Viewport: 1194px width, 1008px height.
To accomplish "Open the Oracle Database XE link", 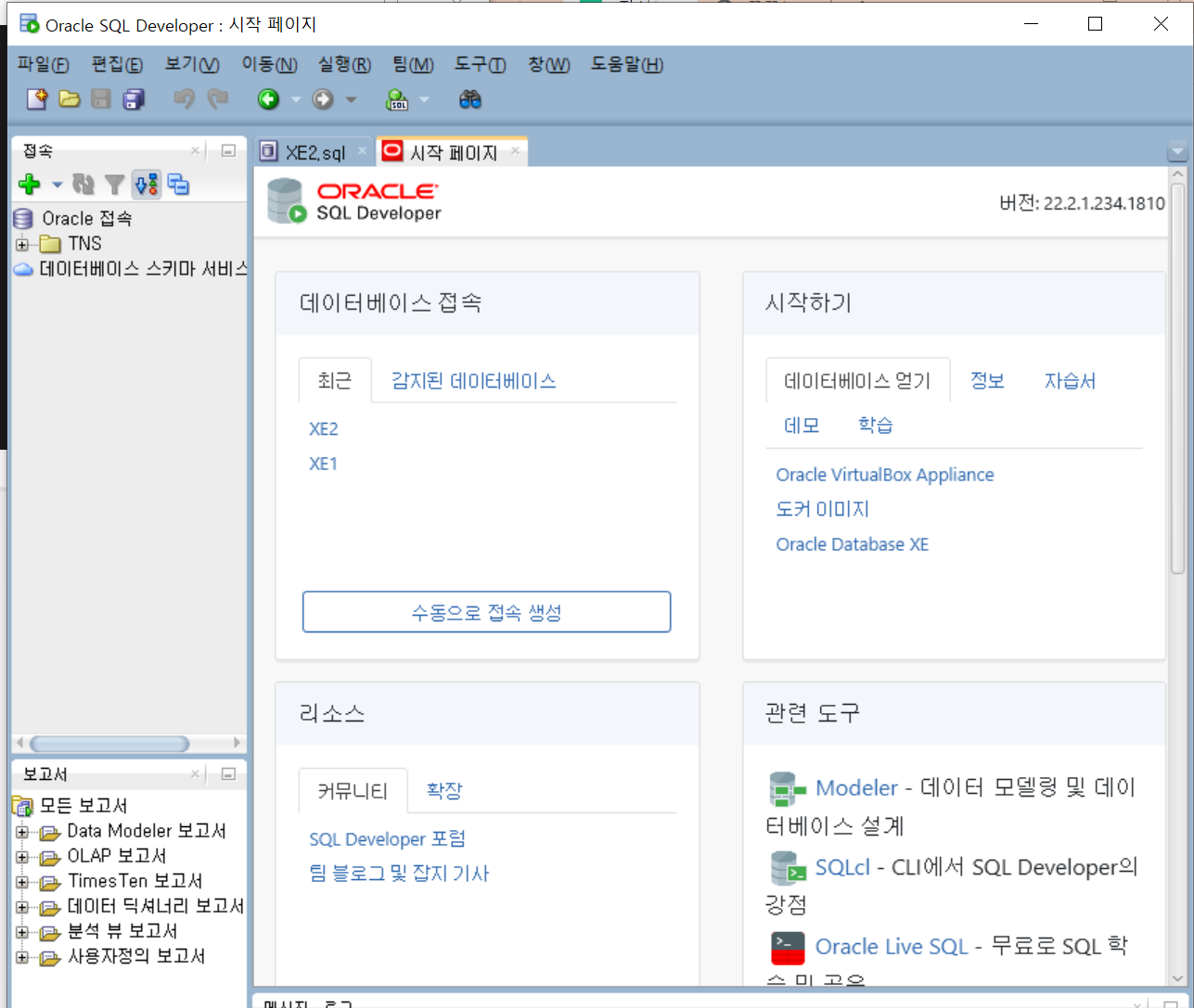I will tap(852, 544).
